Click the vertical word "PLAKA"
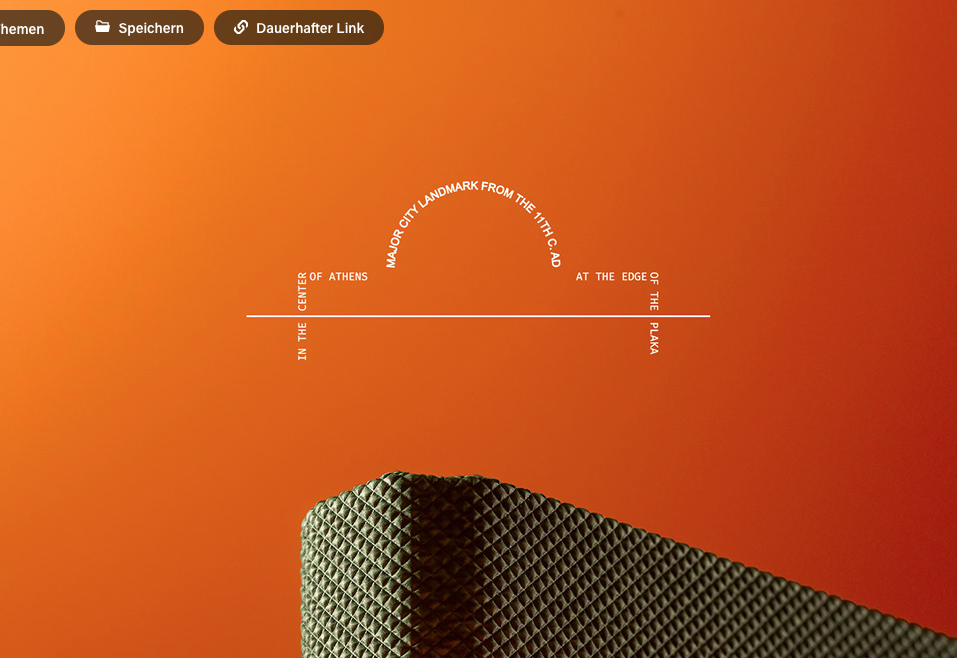Image resolution: width=957 pixels, height=658 pixels. [654, 338]
